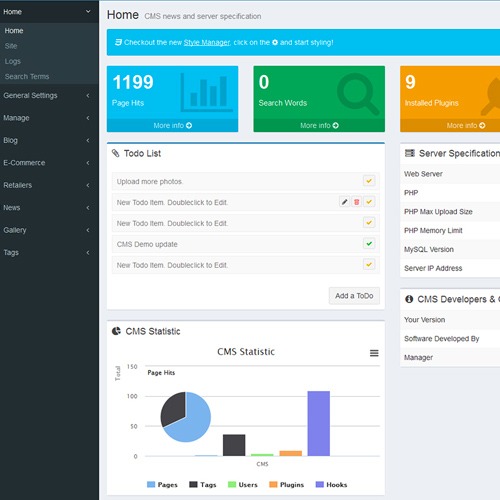Open the Manage menu label

(16, 118)
